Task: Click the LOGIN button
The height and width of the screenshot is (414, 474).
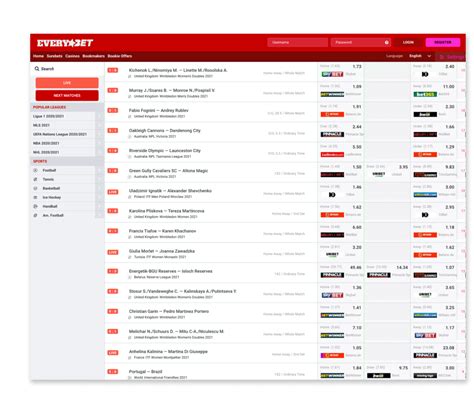Action: click(408, 42)
